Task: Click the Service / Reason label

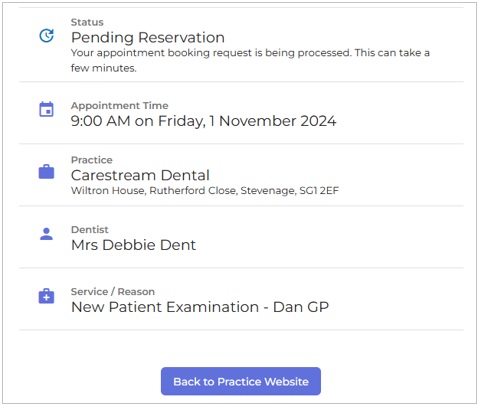Action: point(113,292)
